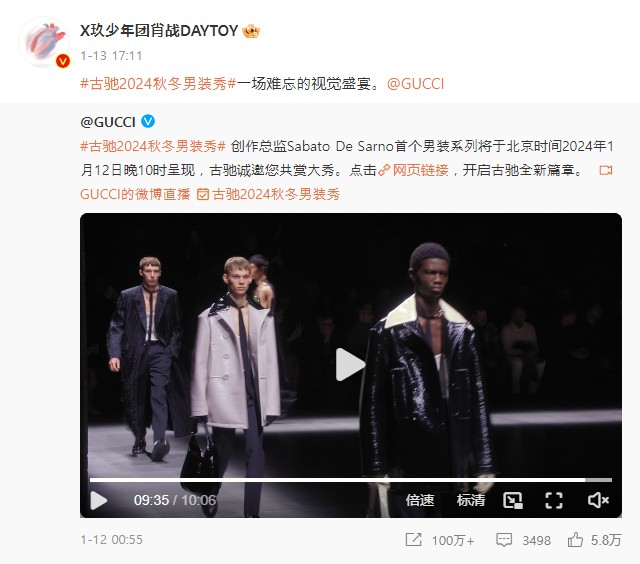Click the @GUCCI reposted author name

[x=108, y=122]
